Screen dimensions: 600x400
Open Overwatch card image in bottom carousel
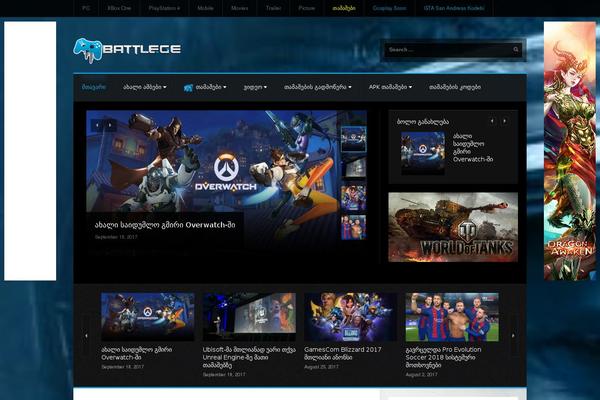148,317
